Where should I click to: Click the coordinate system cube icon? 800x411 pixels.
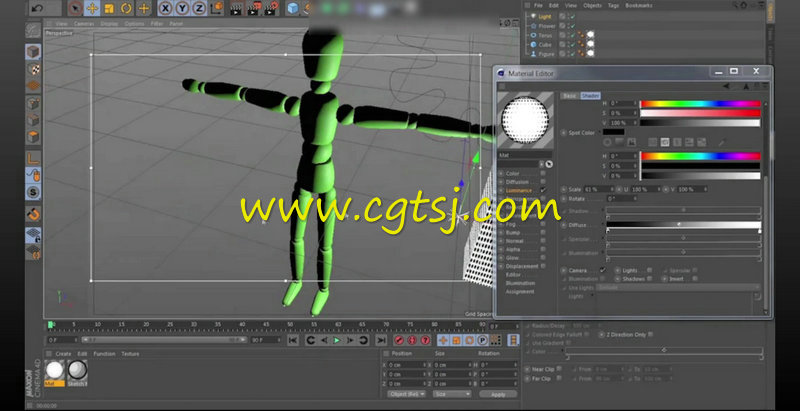click(217, 8)
